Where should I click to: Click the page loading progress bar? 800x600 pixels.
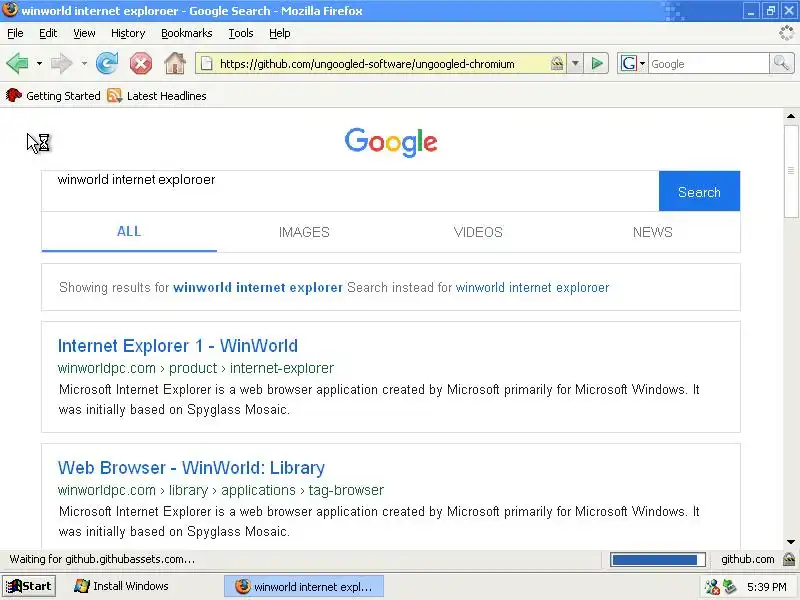pos(658,560)
